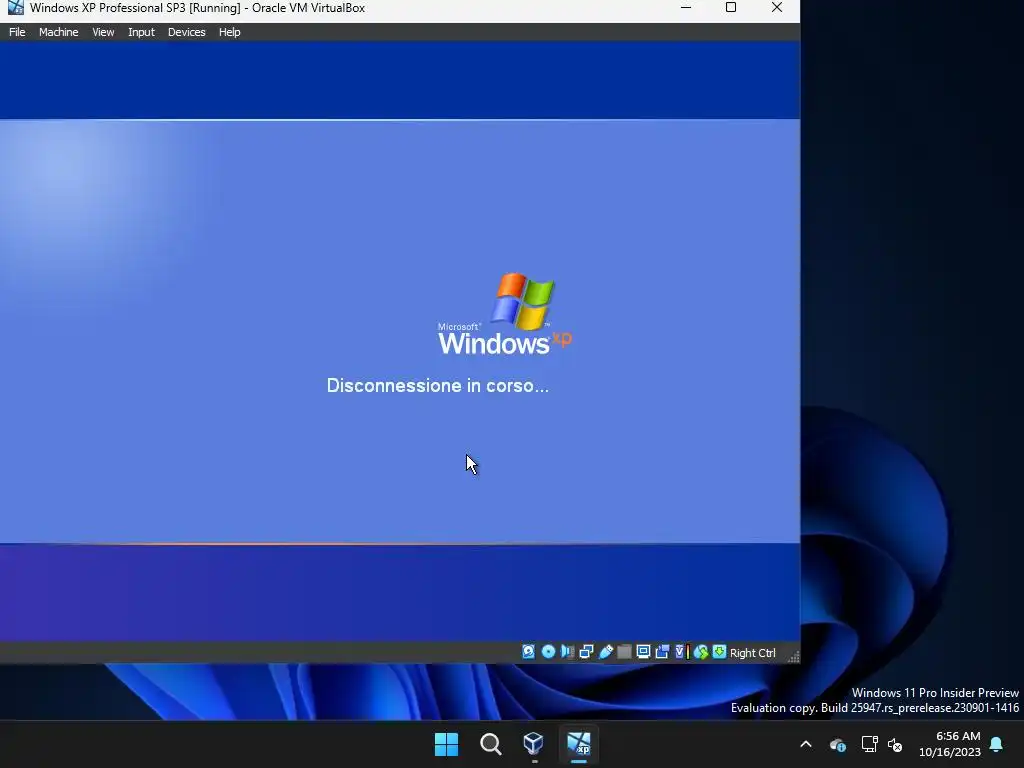This screenshot has width=1024, height=768.
Task: Click the optical disk status icon
Action: click(x=549, y=652)
